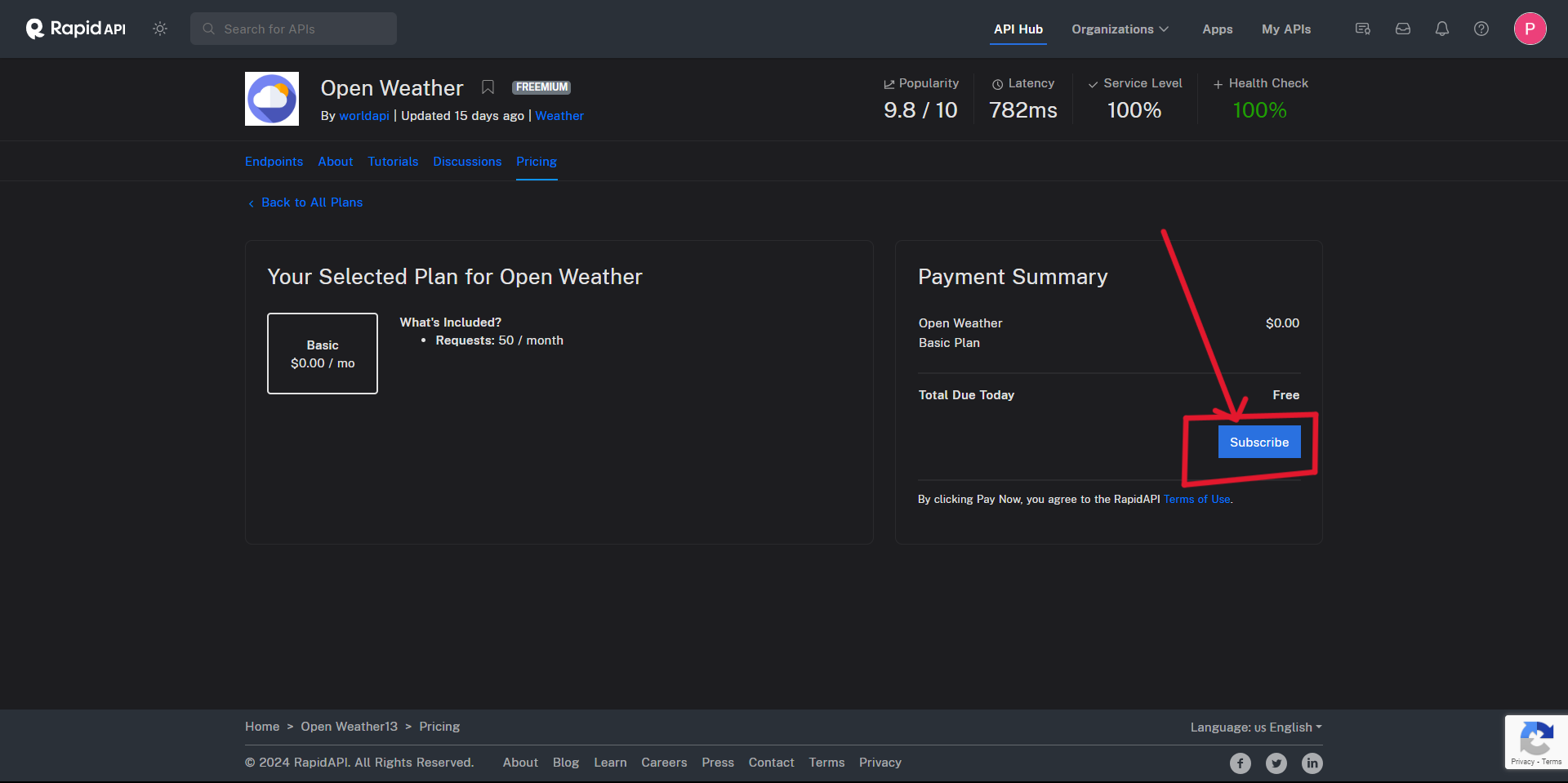
Task: Click the help question mark icon
Action: tap(1481, 29)
